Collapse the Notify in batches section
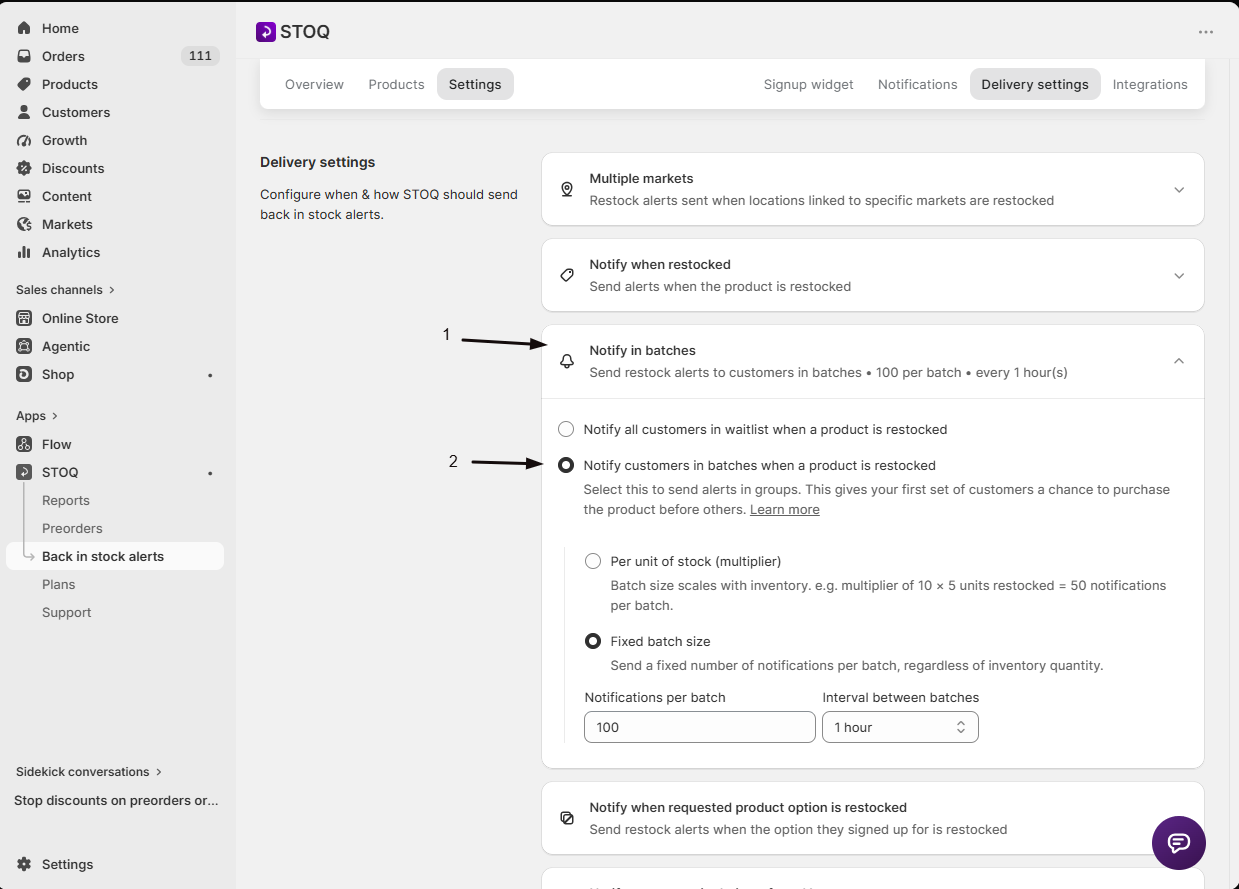 [x=1179, y=361]
